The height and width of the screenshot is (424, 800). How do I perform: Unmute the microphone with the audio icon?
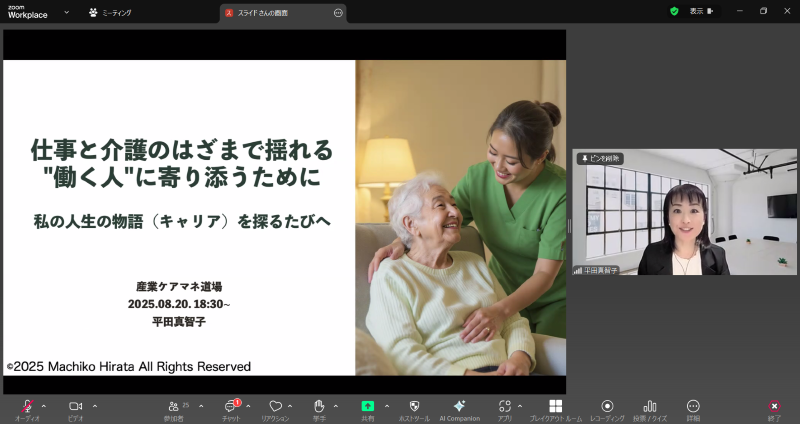coord(27,406)
